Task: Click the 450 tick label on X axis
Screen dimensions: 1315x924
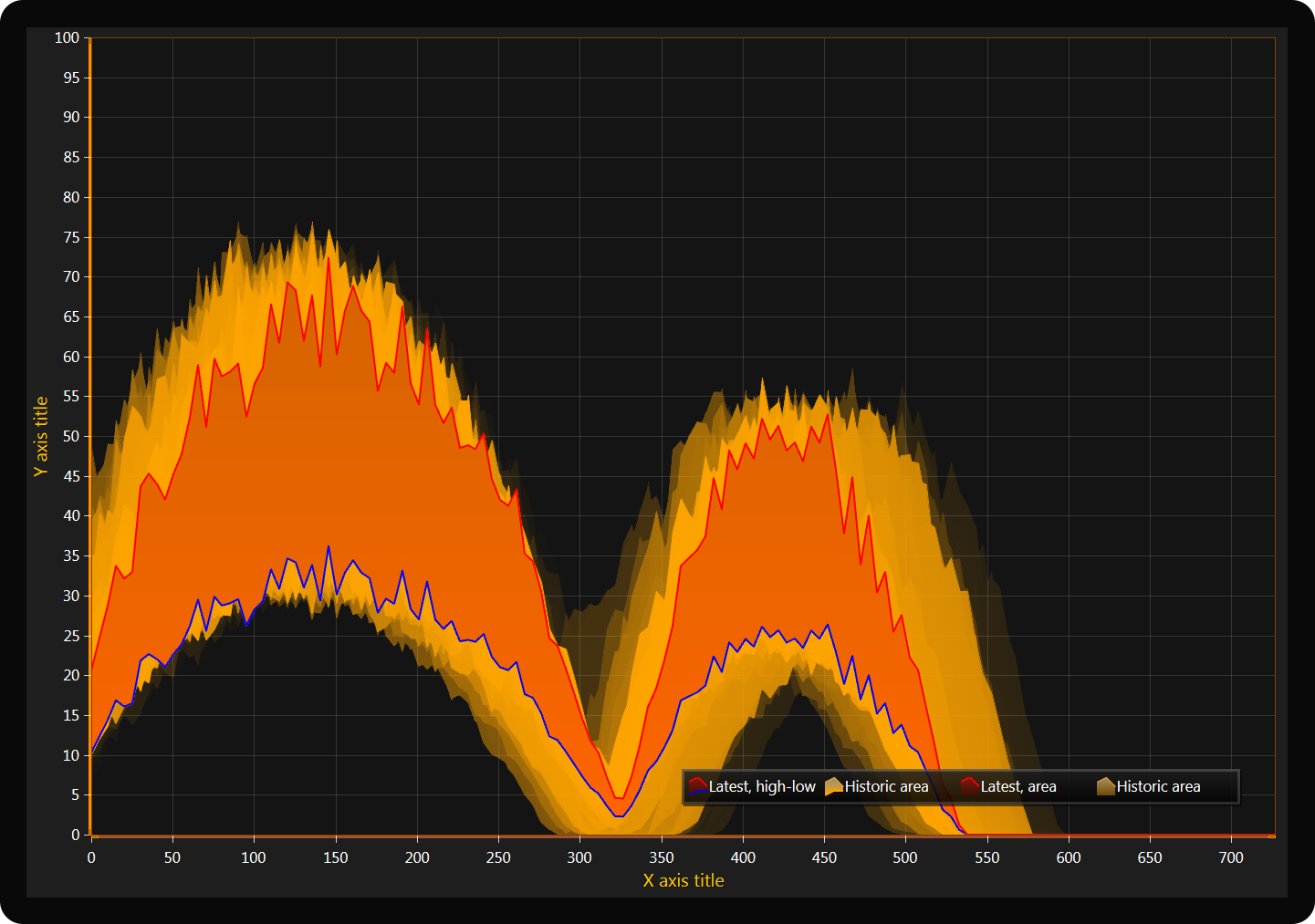Action: pyautogui.click(x=824, y=857)
